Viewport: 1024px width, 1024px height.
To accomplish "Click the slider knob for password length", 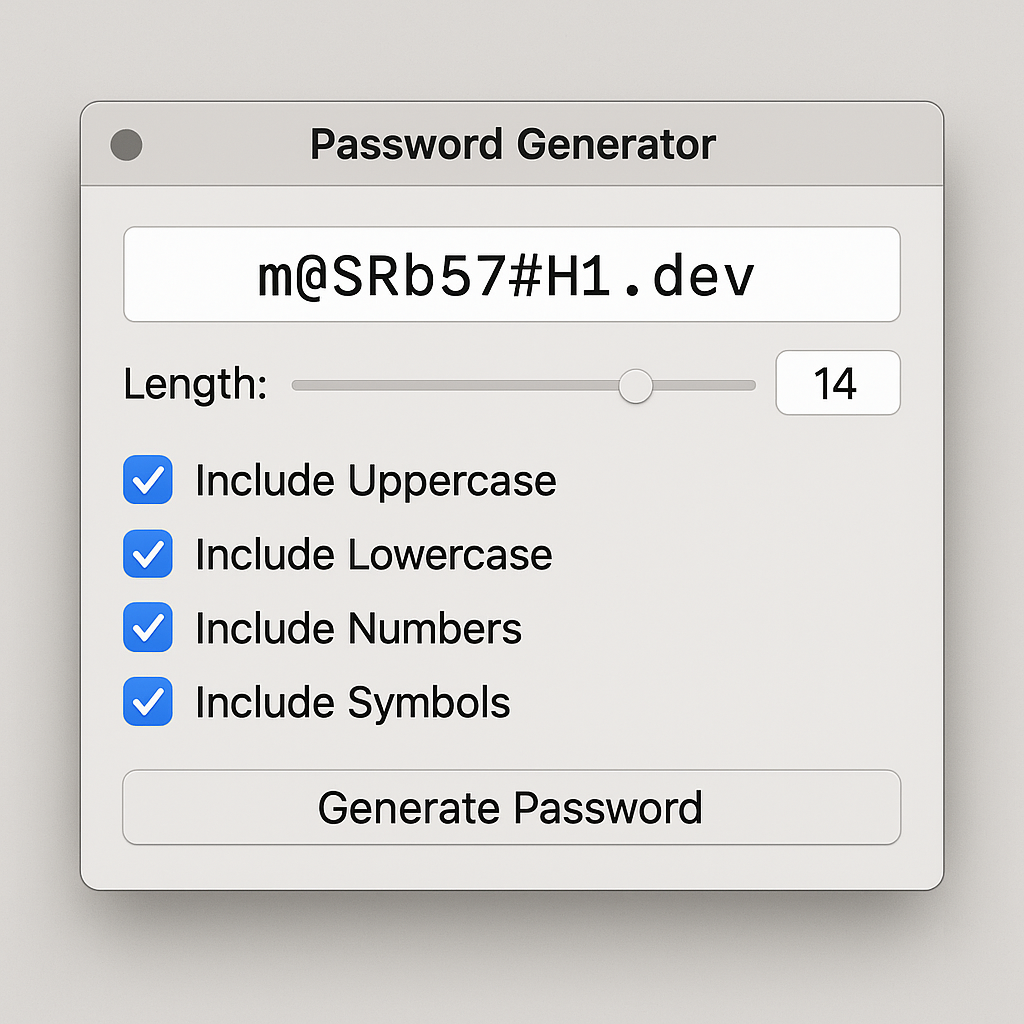I will coord(637,386).
